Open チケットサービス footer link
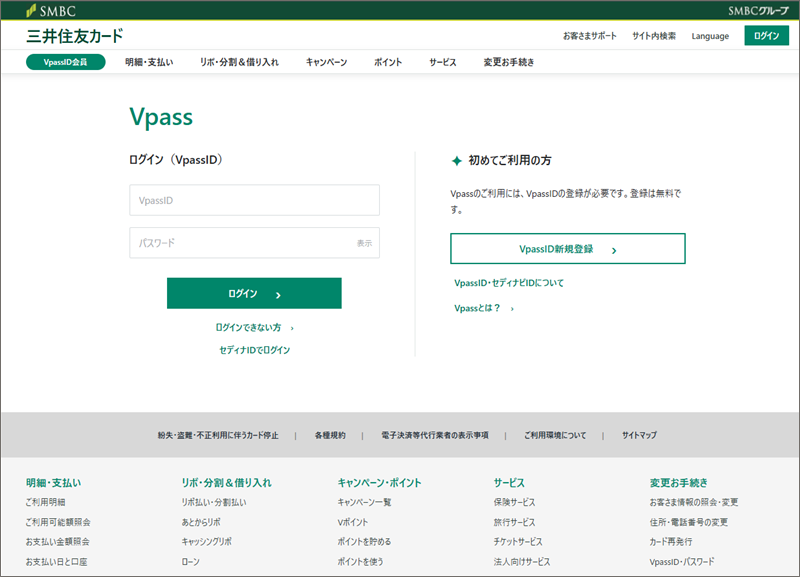This screenshot has height=577, width=800. coord(518,542)
